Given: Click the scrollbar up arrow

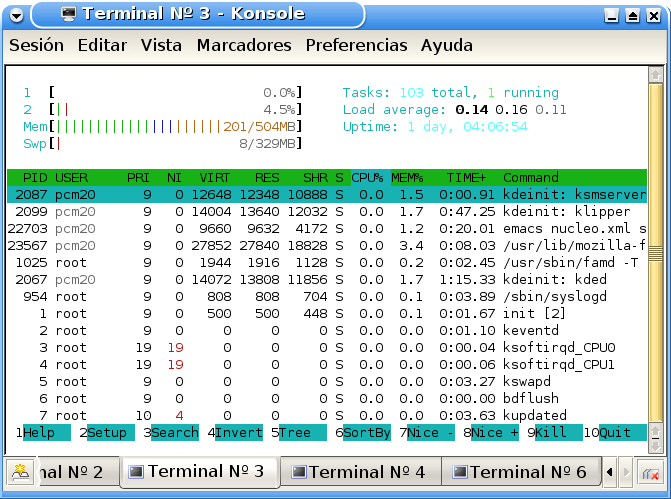Looking at the screenshot, I should click(x=655, y=75).
